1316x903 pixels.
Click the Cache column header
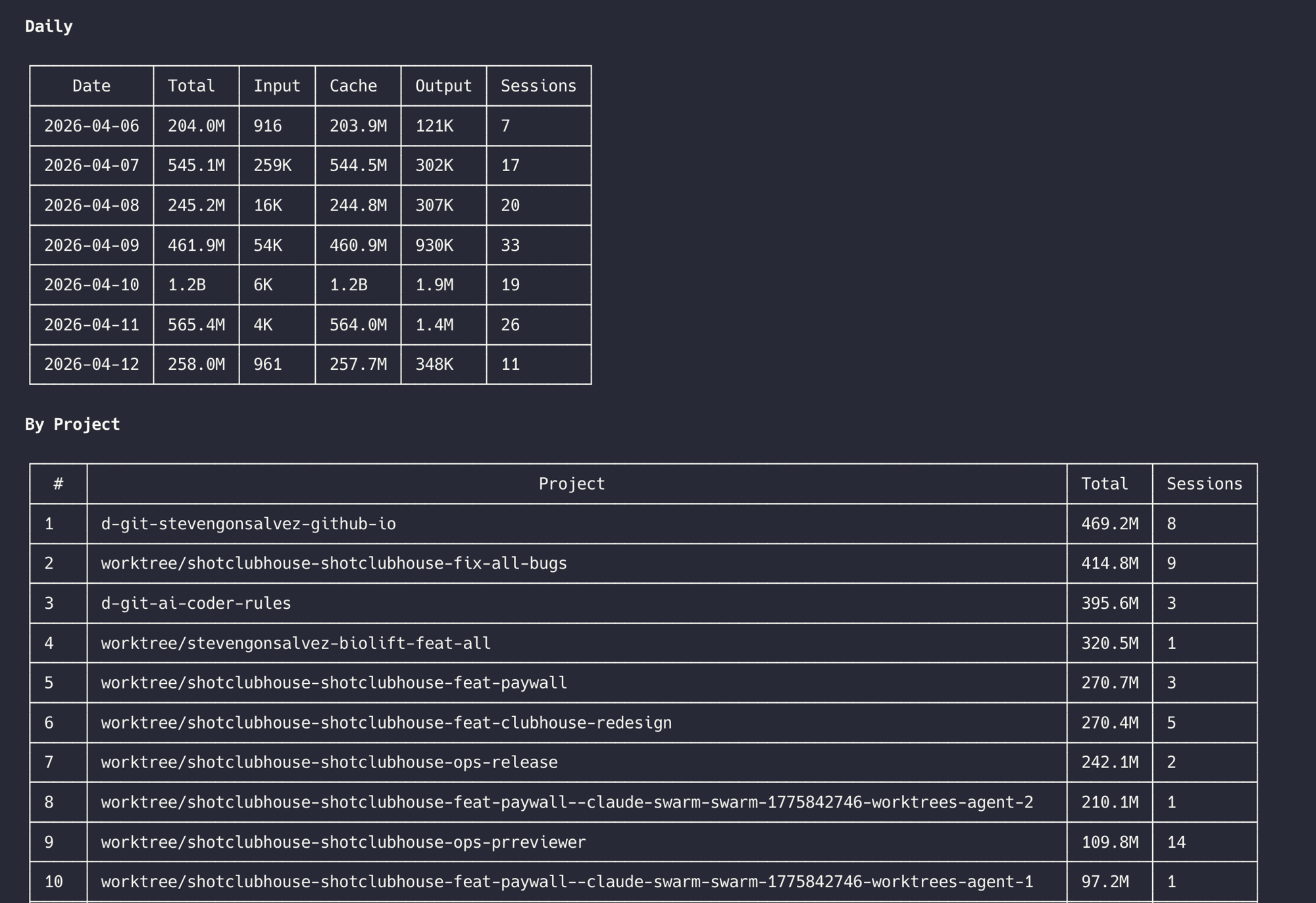click(x=353, y=86)
